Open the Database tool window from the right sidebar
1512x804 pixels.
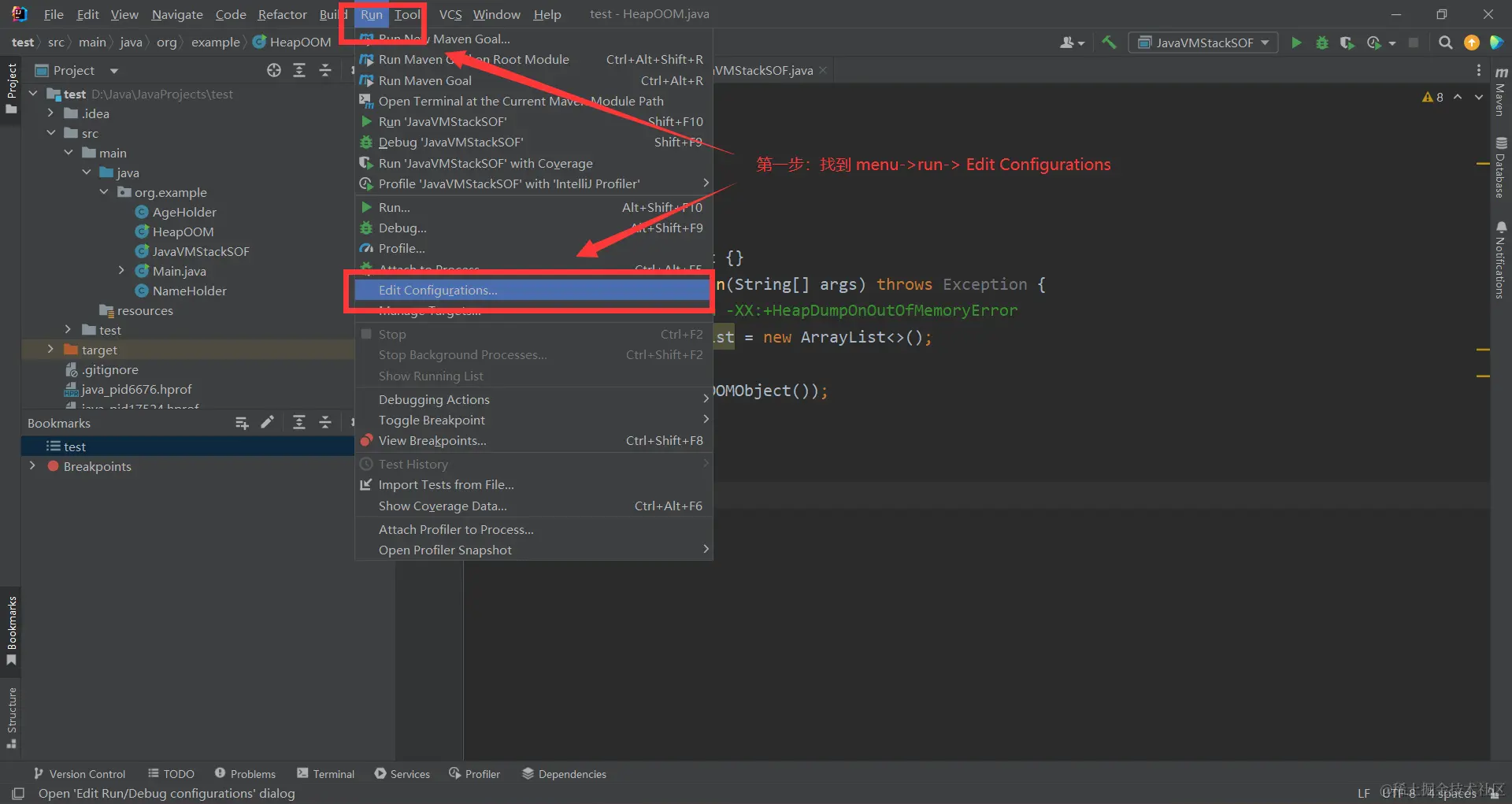[1501, 168]
